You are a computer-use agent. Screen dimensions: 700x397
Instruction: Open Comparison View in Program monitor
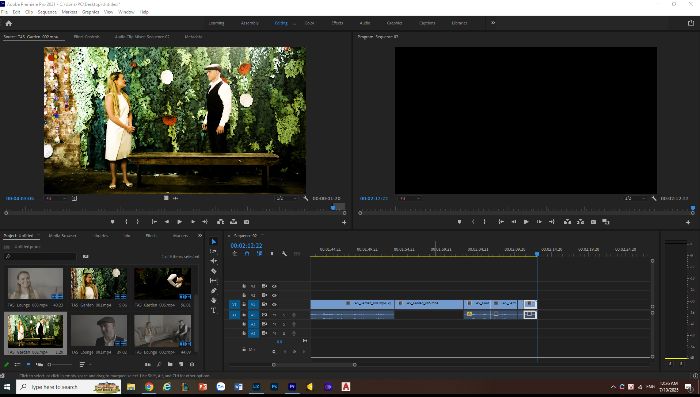pyautogui.click(x=606, y=221)
